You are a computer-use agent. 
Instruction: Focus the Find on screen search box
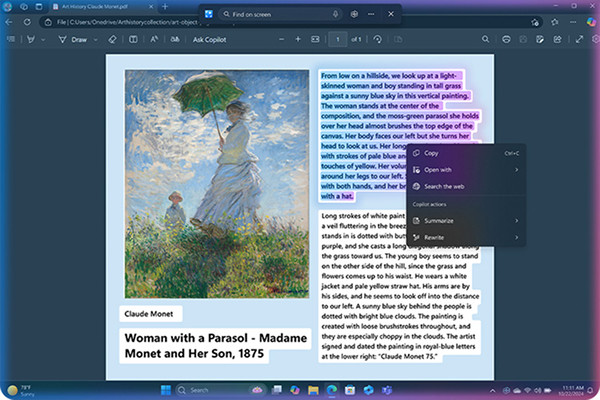point(281,14)
